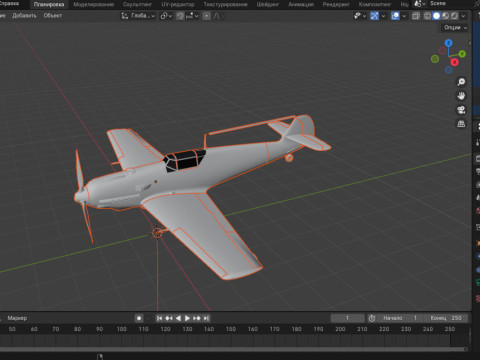Open the snapping options dropdown
480x360 pixels.
[192, 16]
